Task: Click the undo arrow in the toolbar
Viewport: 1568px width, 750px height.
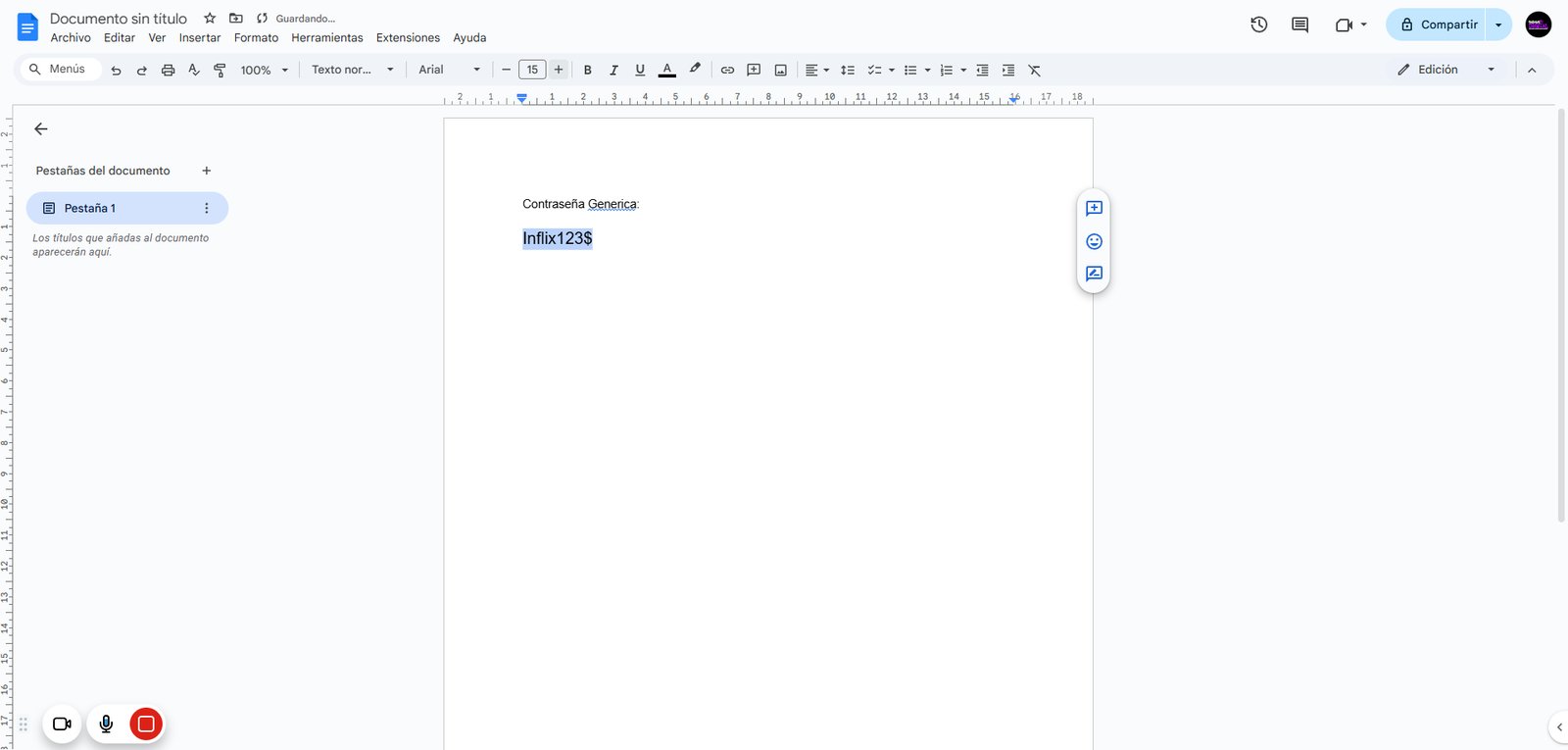Action: click(x=116, y=70)
